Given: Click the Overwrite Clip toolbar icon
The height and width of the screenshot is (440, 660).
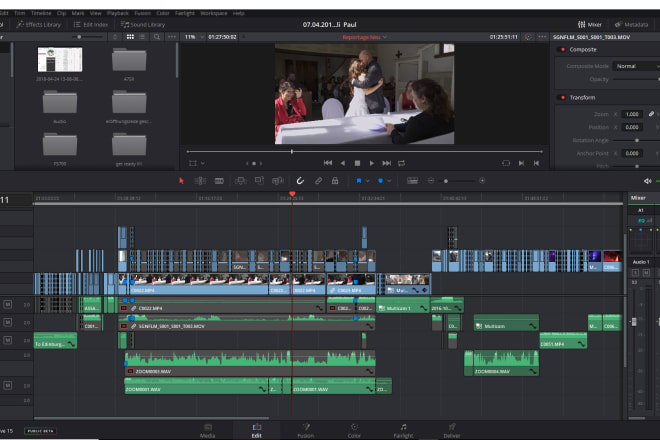Looking at the screenshot, I should point(259,181).
